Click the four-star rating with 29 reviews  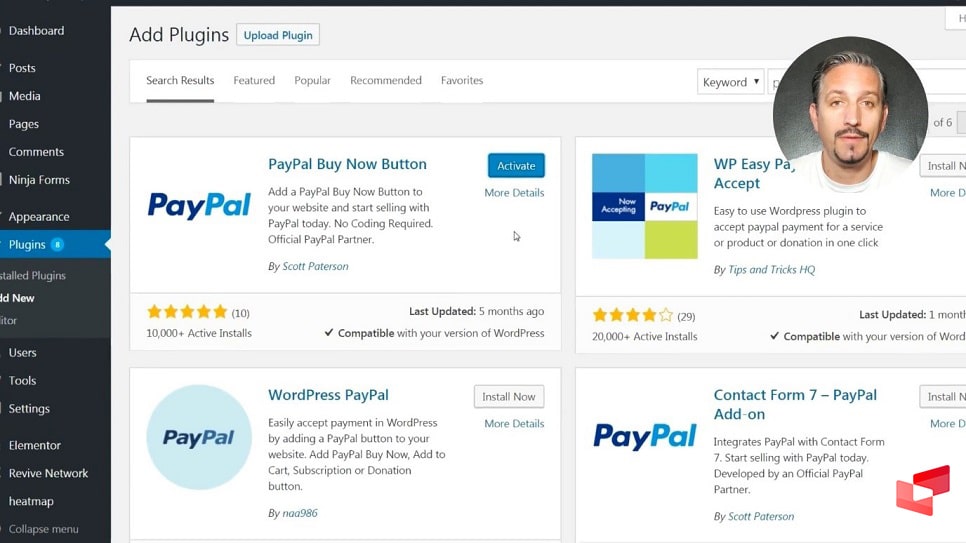click(x=633, y=316)
